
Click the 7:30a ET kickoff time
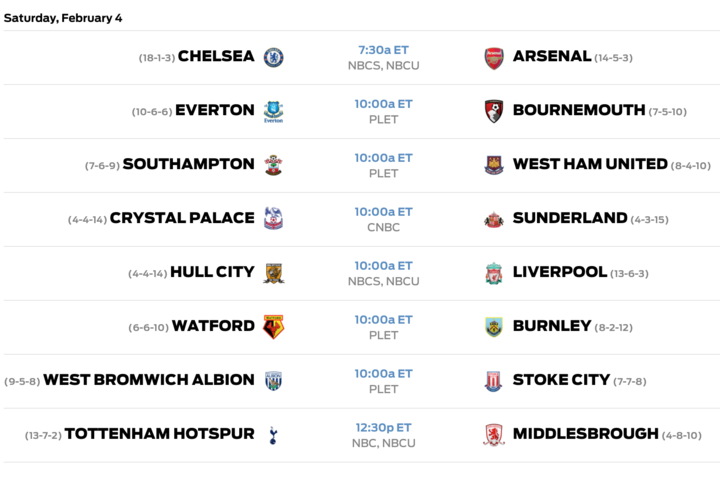tap(383, 50)
